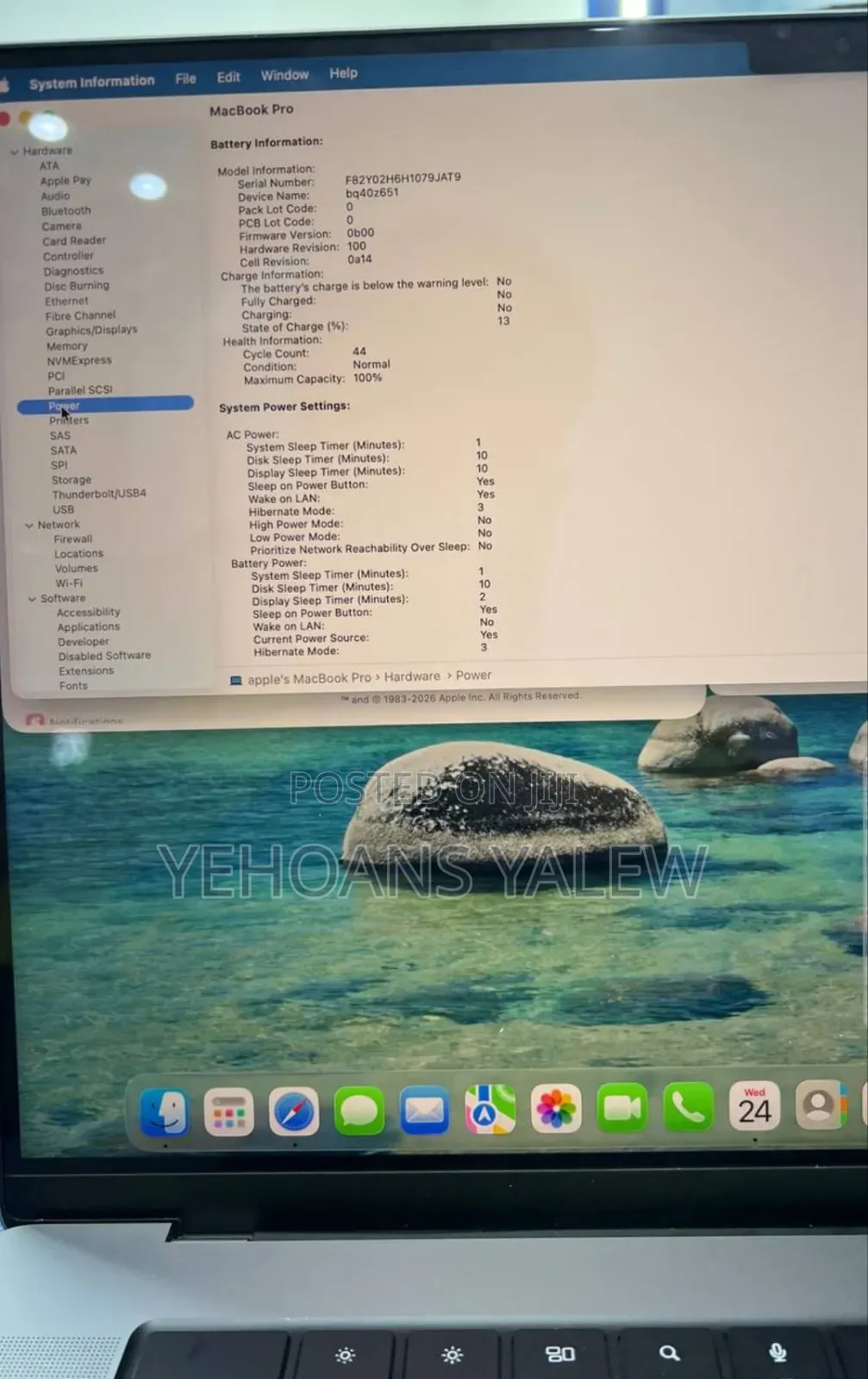Launch Safari from the dock

pos(293,1112)
